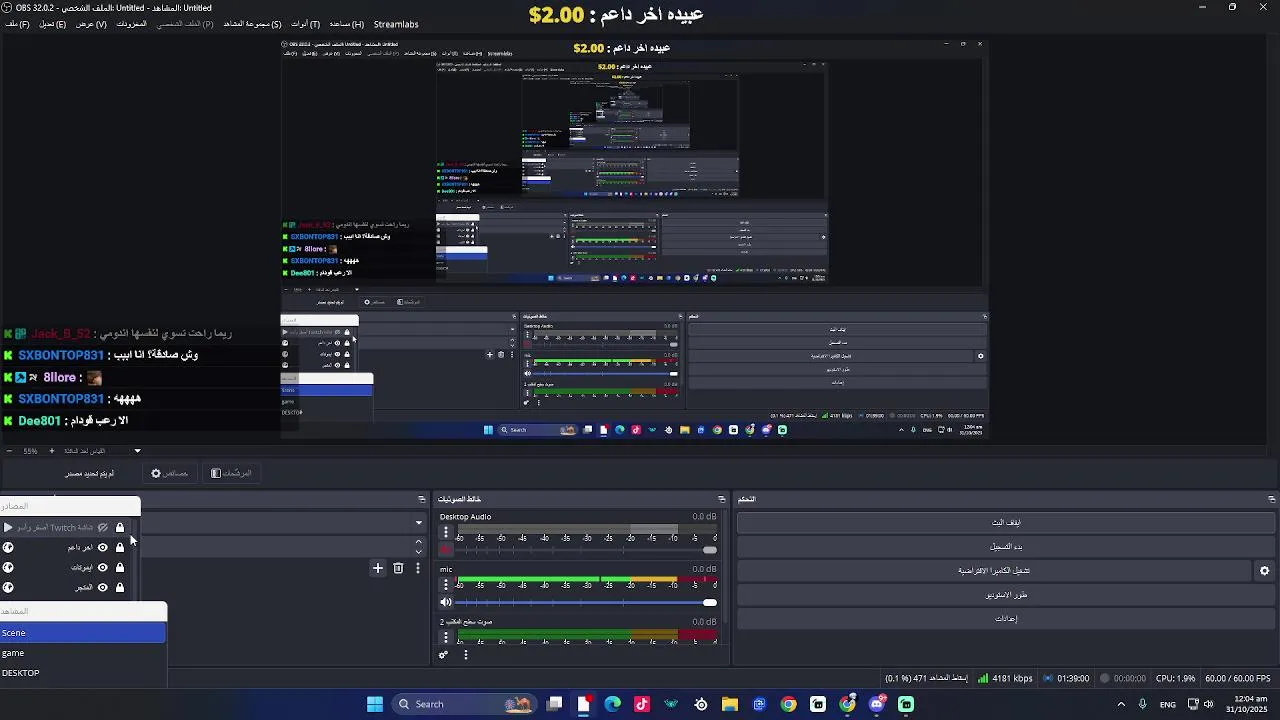This screenshot has height=720, width=1280.
Task: Toggle lock on the اخر داعم source
Action: (120, 547)
